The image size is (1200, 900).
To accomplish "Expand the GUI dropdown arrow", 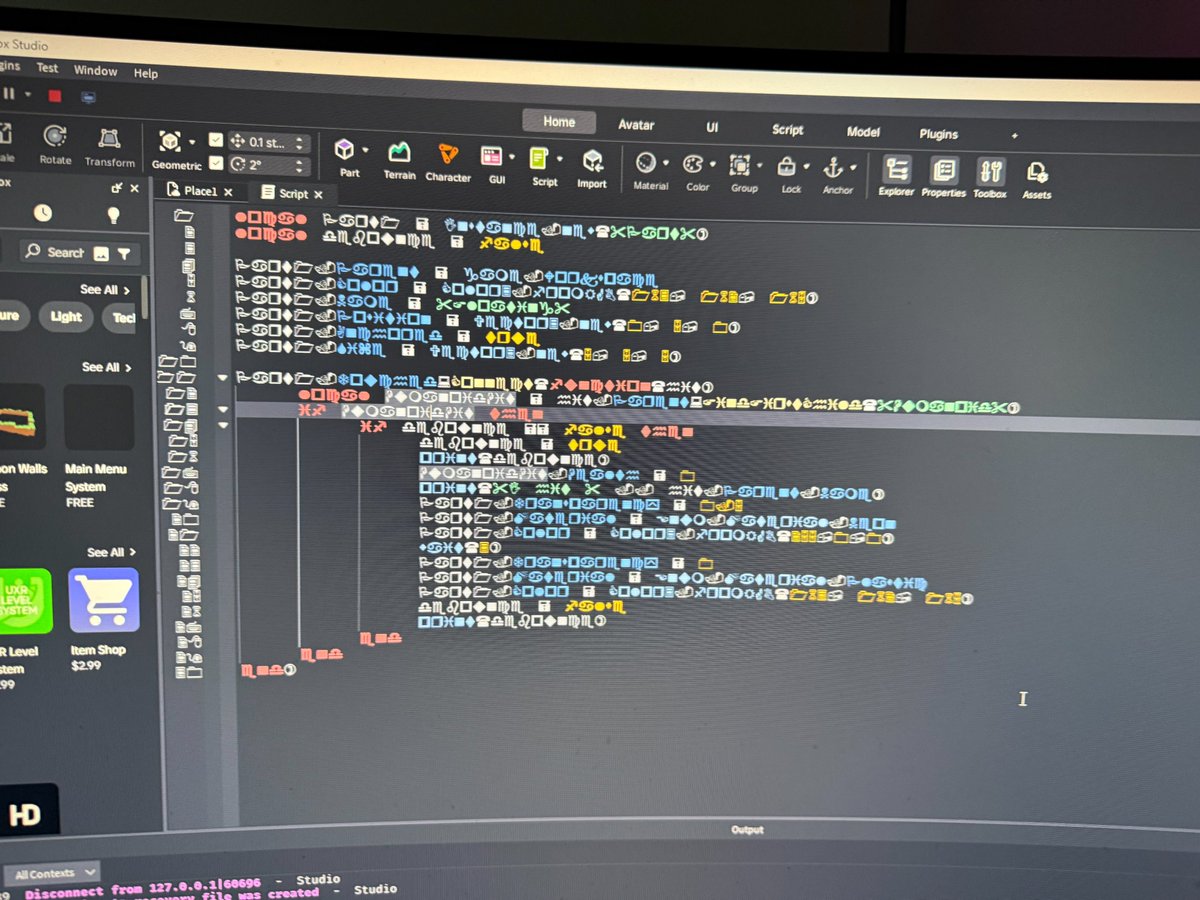I will [x=511, y=157].
